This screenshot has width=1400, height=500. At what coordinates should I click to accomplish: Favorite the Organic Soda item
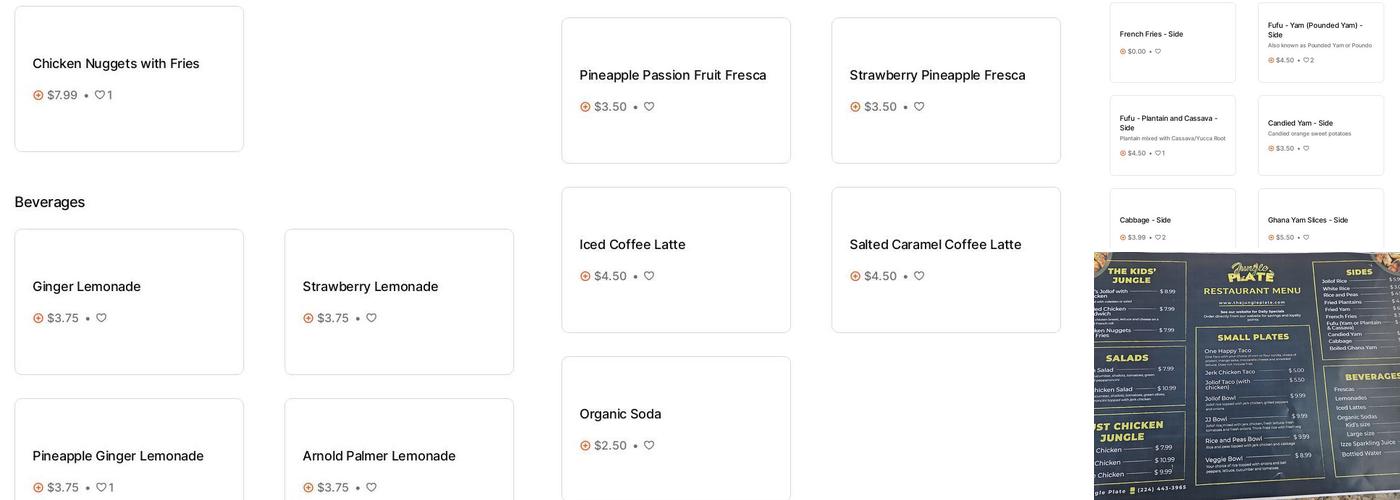649,445
